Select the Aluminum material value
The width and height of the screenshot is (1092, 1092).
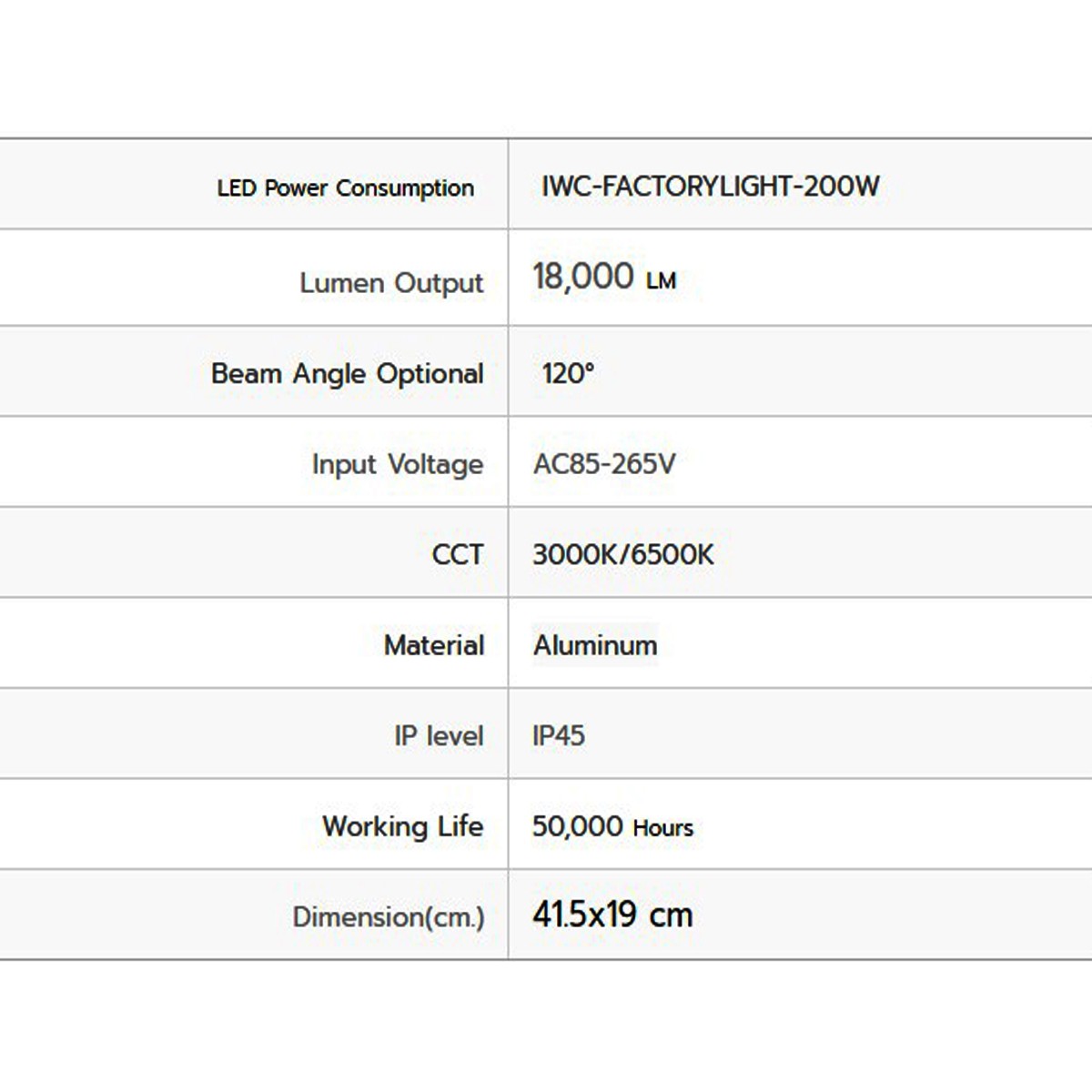(595, 645)
